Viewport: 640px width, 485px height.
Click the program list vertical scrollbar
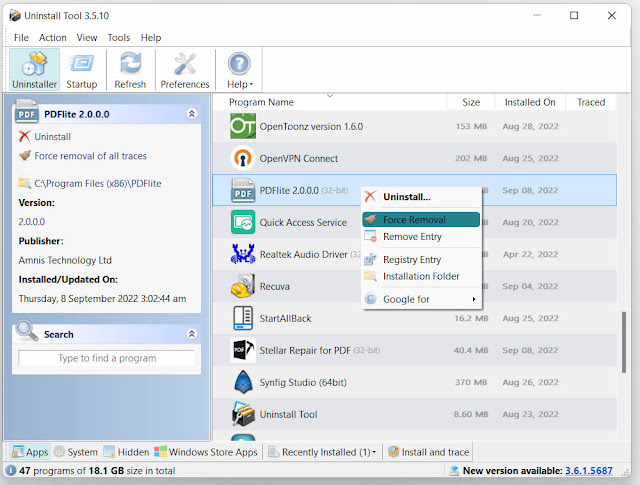624,342
